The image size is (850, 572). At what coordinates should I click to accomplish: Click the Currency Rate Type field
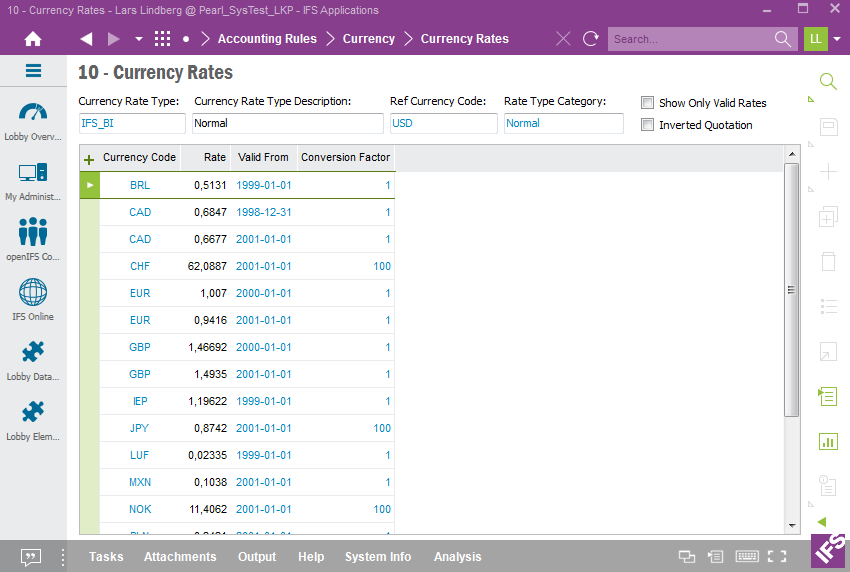(132, 123)
